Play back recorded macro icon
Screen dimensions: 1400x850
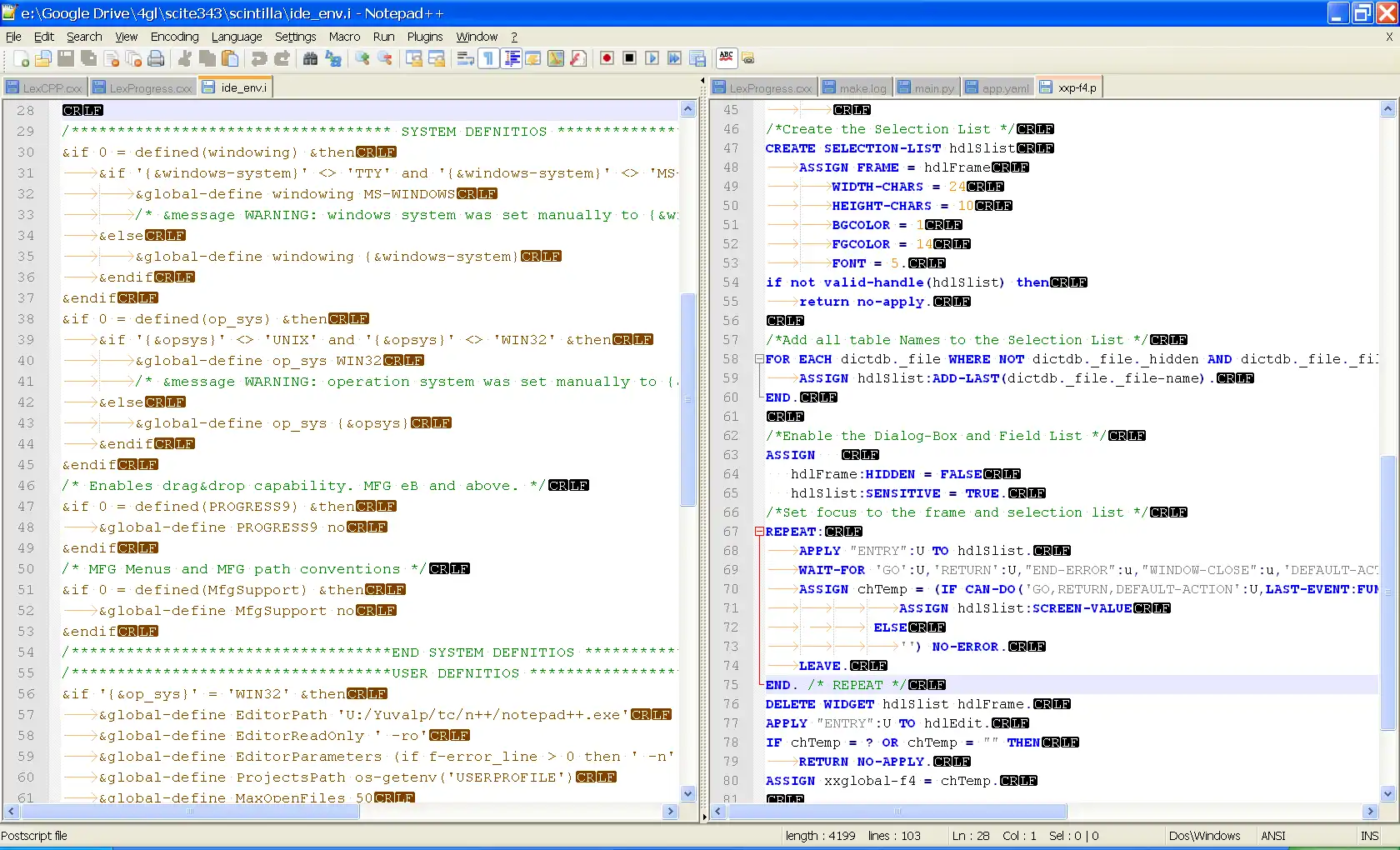click(x=652, y=58)
